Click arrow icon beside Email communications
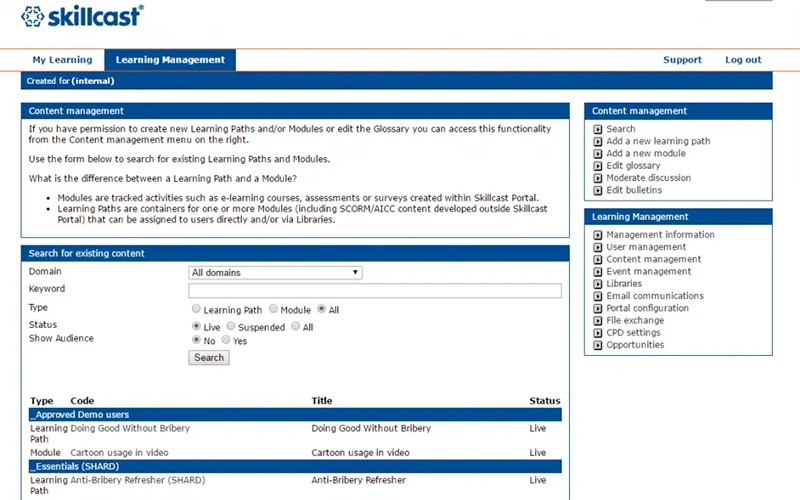The height and width of the screenshot is (500, 800). coord(597,296)
